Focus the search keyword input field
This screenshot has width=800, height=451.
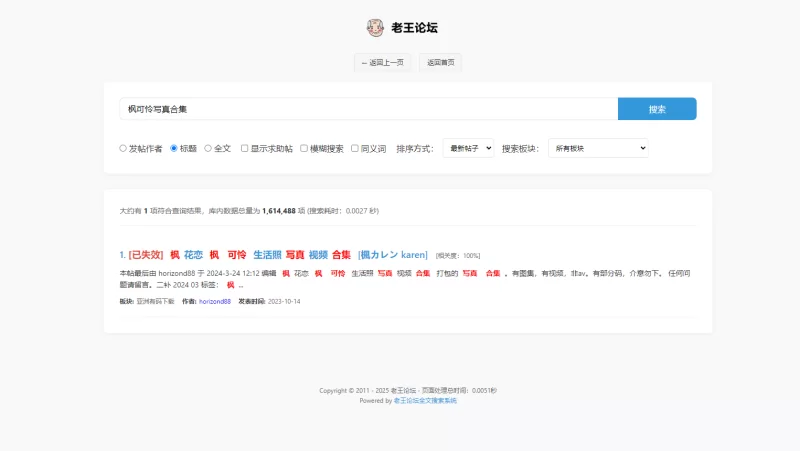(x=367, y=109)
